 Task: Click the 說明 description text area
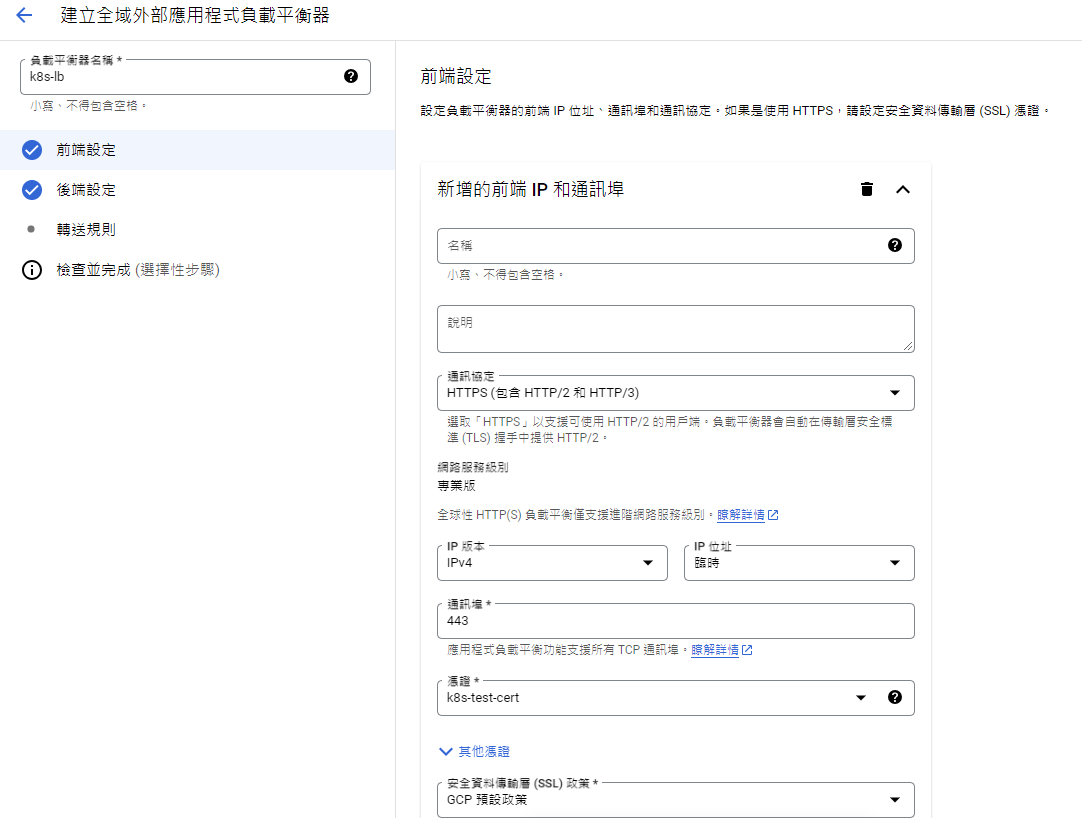coord(675,329)
